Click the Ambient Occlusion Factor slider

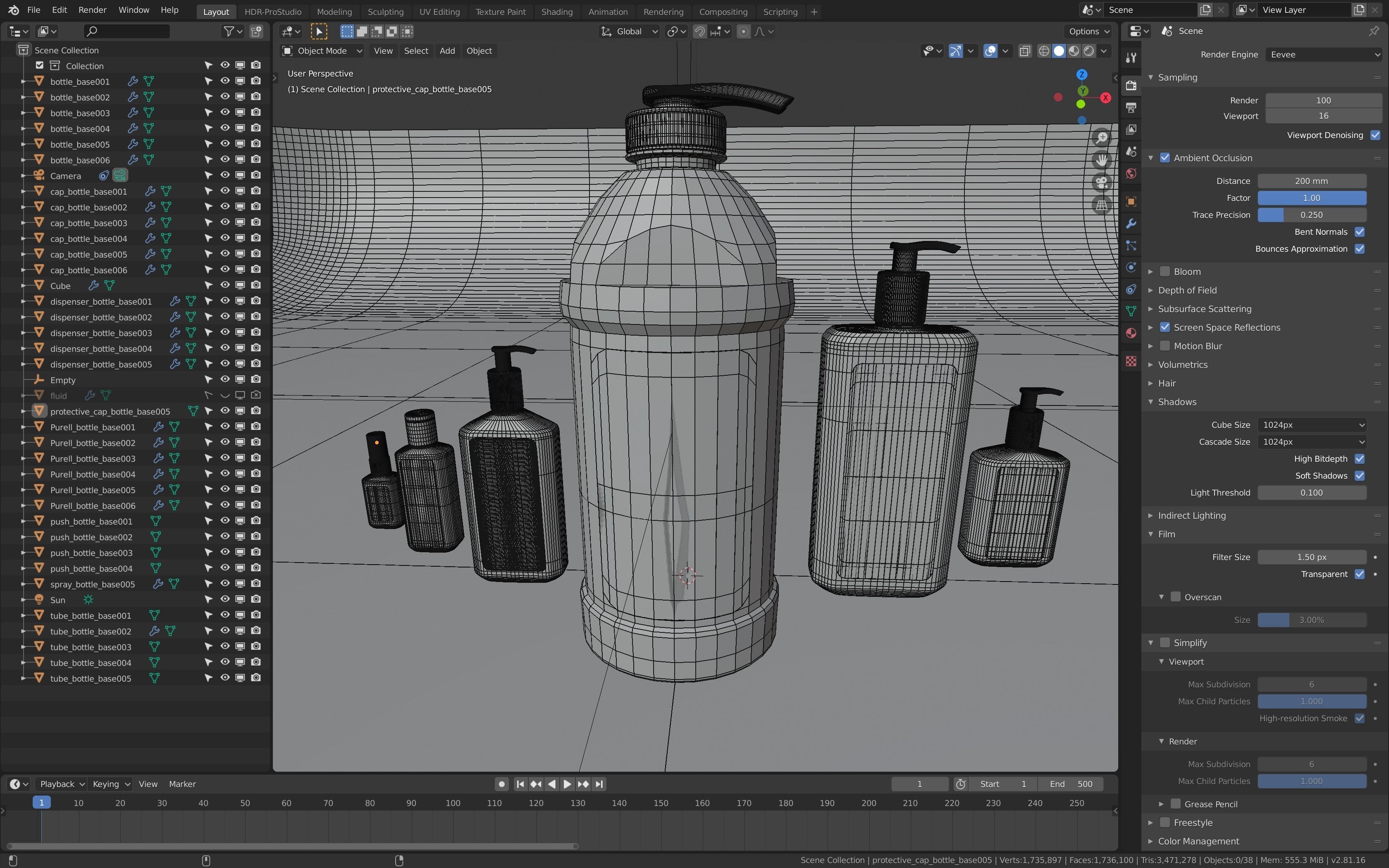point(1311,198)
